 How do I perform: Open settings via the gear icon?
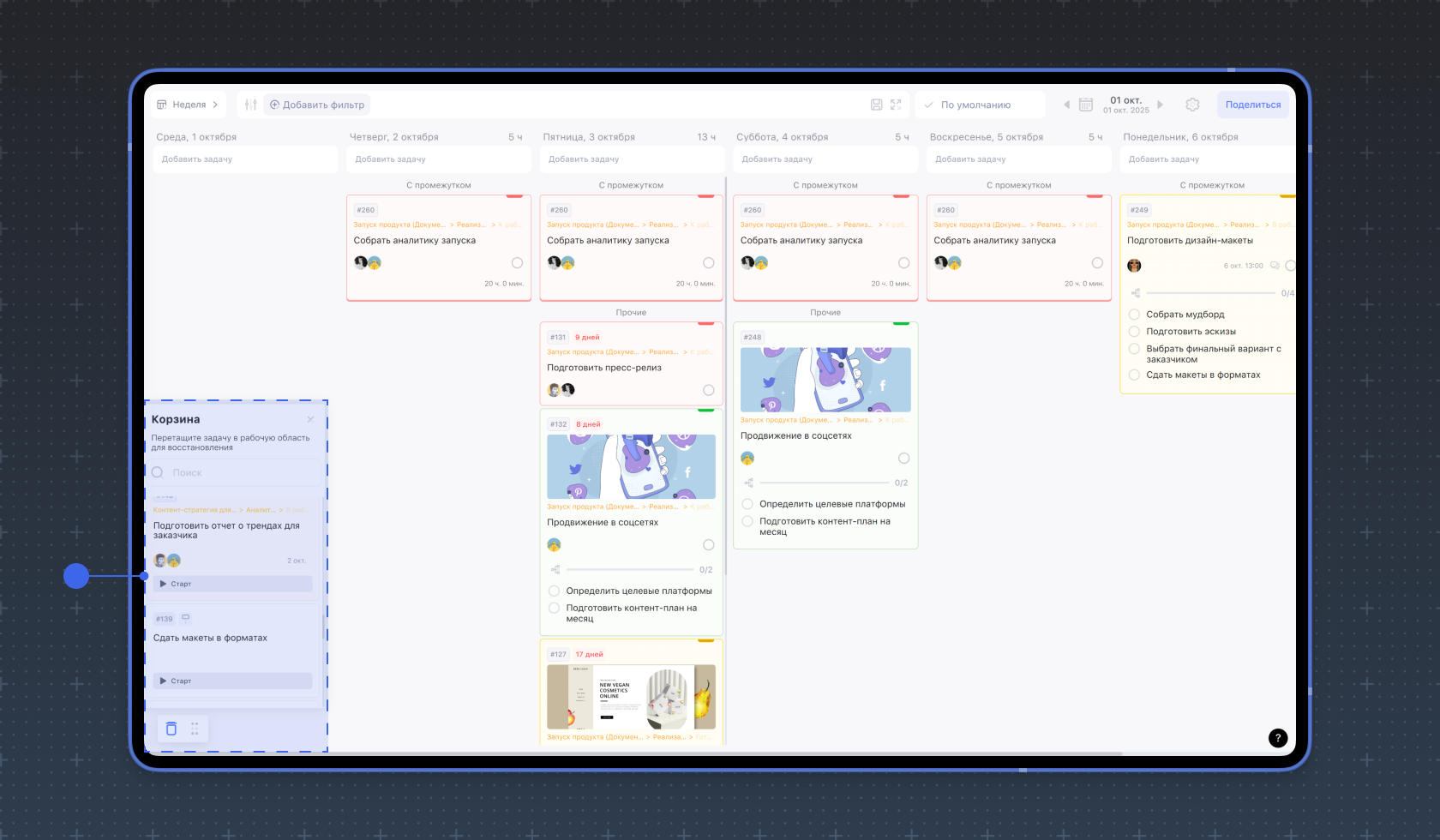1192,105
